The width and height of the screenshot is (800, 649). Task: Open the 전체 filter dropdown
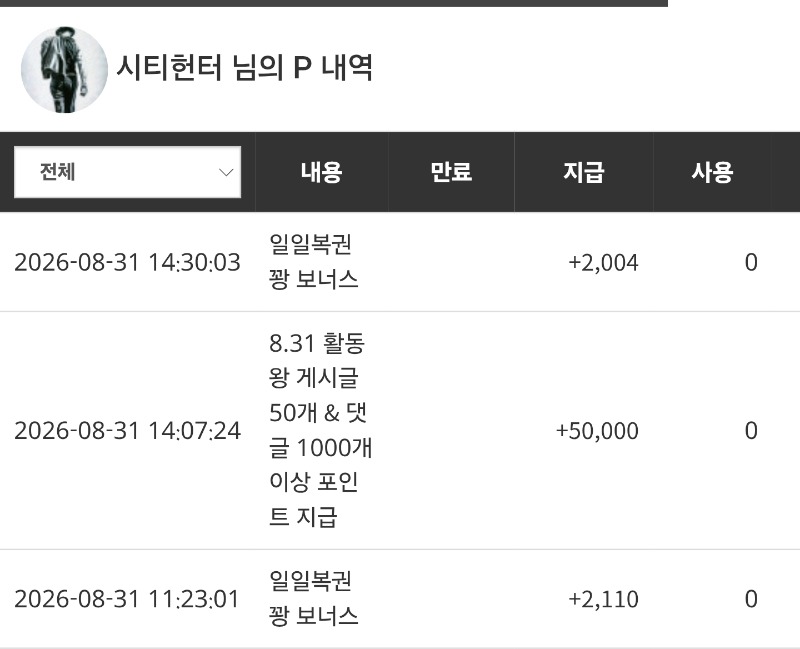[127, 172]
